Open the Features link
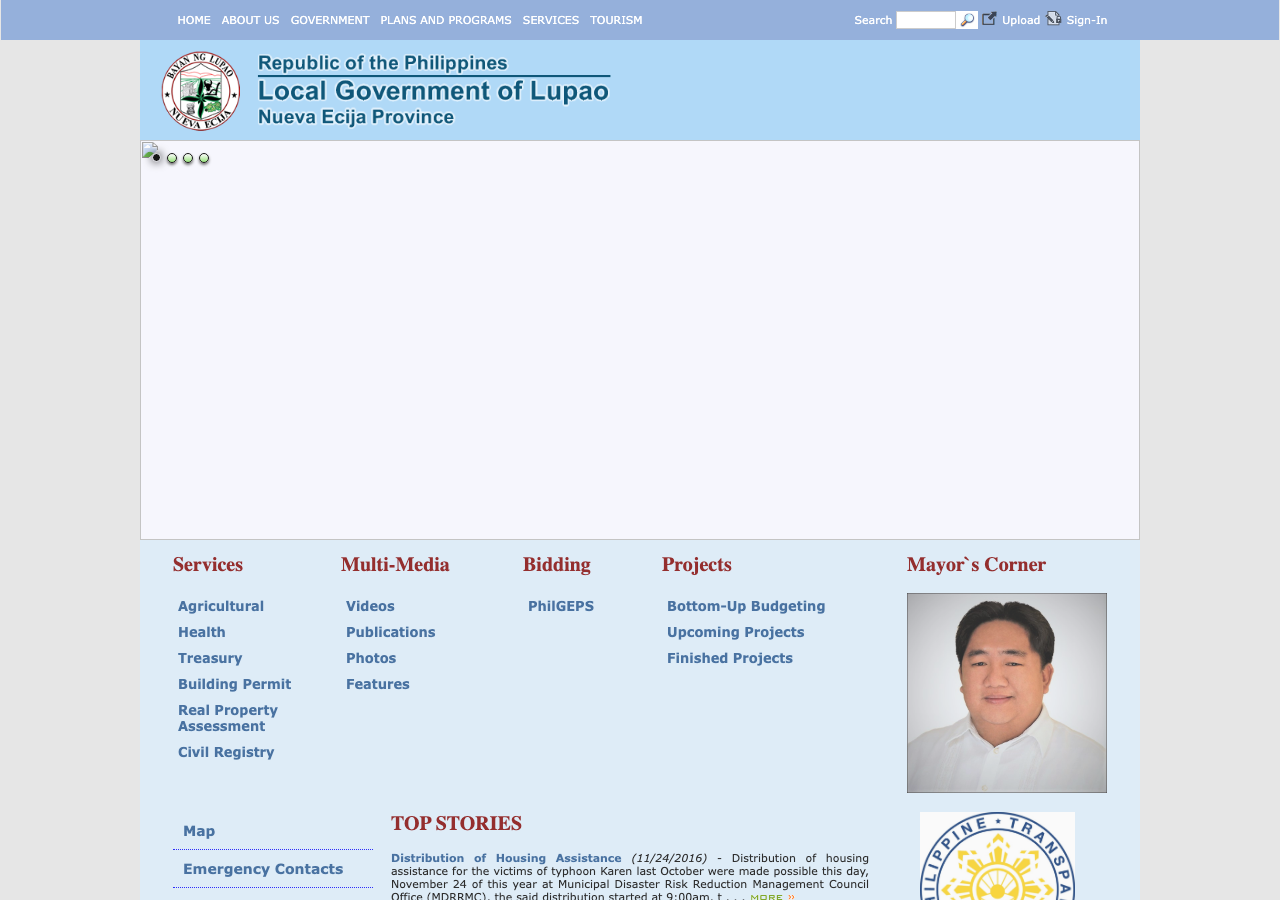 [378, 684]
